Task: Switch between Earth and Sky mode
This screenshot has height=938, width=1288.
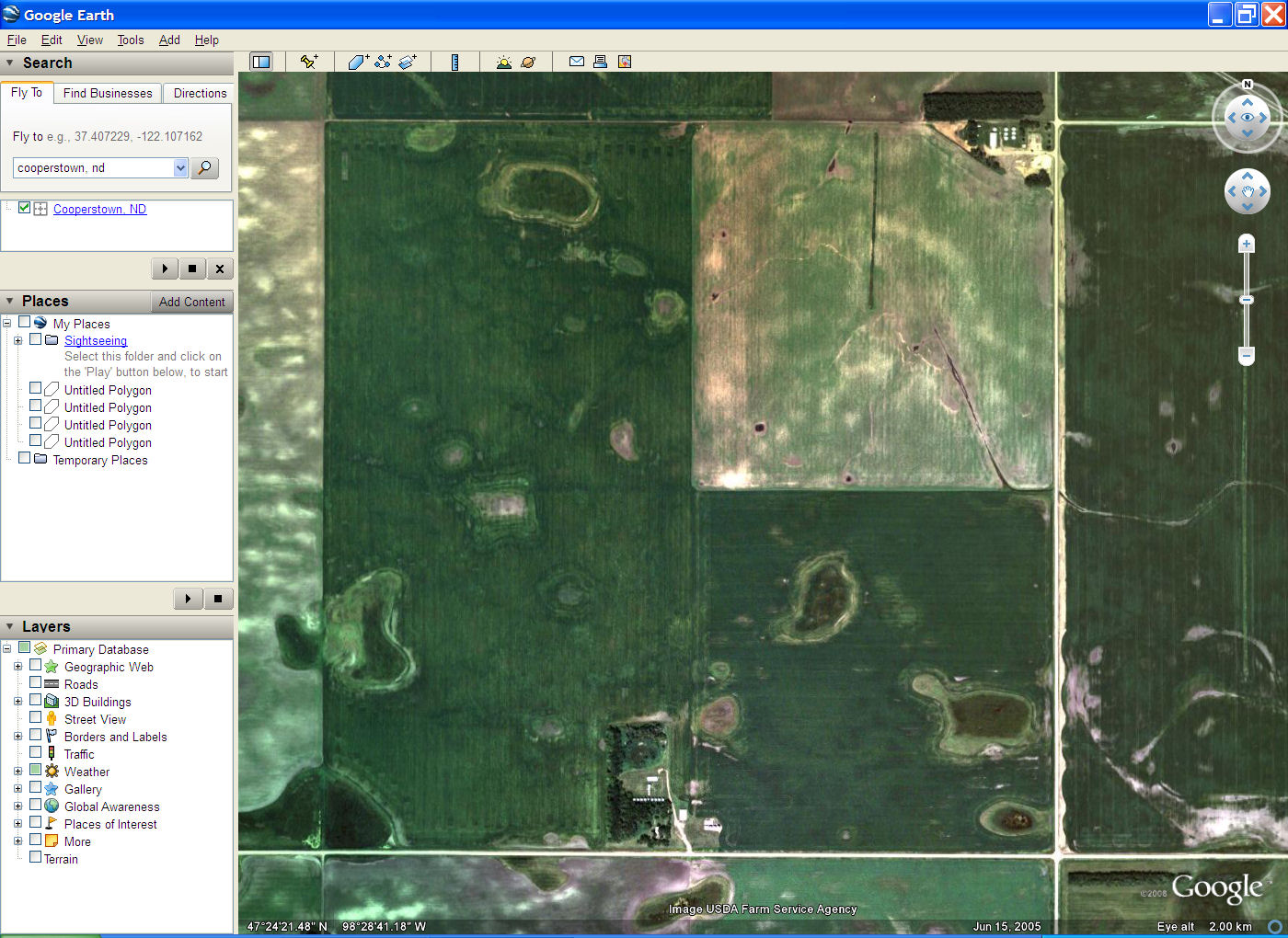Action: (528, 62)
